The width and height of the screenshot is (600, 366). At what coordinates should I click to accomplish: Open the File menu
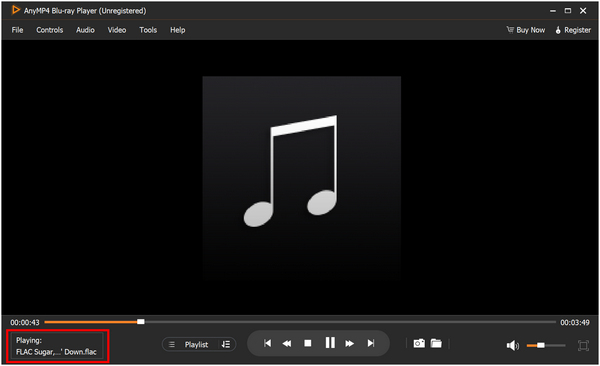pyautogui.click(x=17, y=30)
